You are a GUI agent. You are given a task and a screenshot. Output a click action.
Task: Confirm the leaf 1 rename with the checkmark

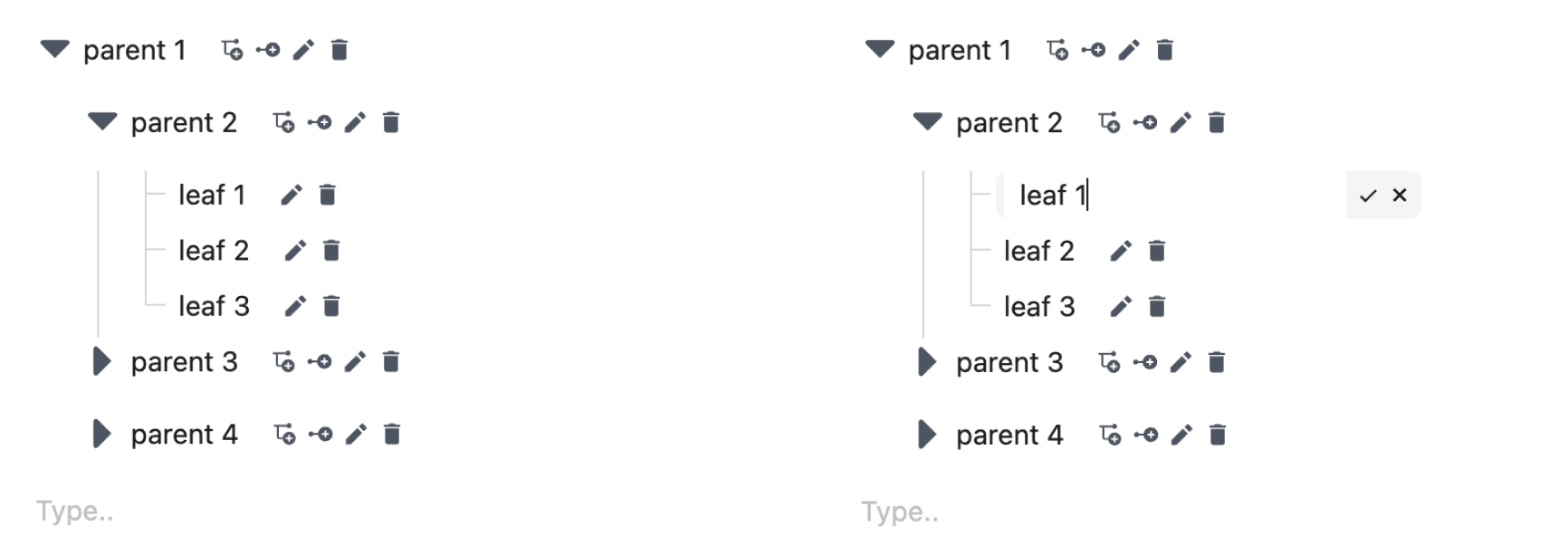(x=1368, y=195)
